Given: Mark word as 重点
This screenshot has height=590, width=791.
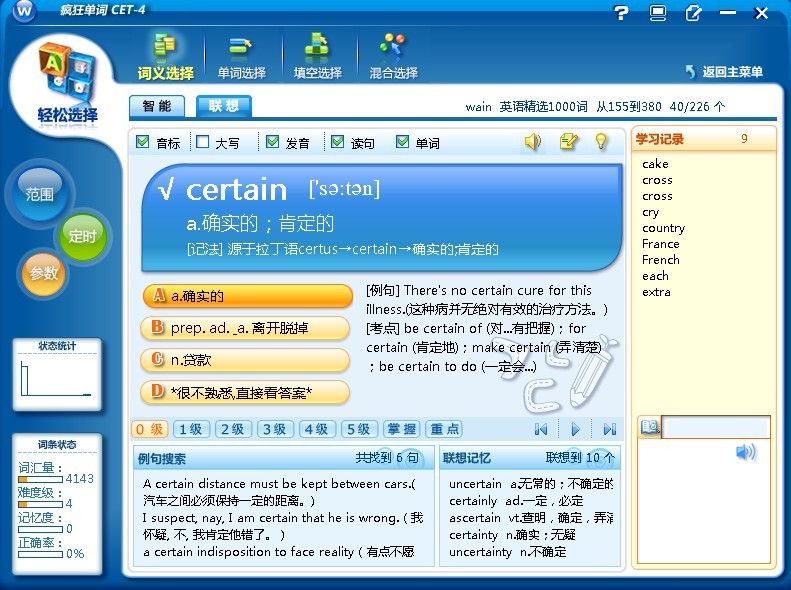Looking at the screenshot, I should [x=444, y=429].
